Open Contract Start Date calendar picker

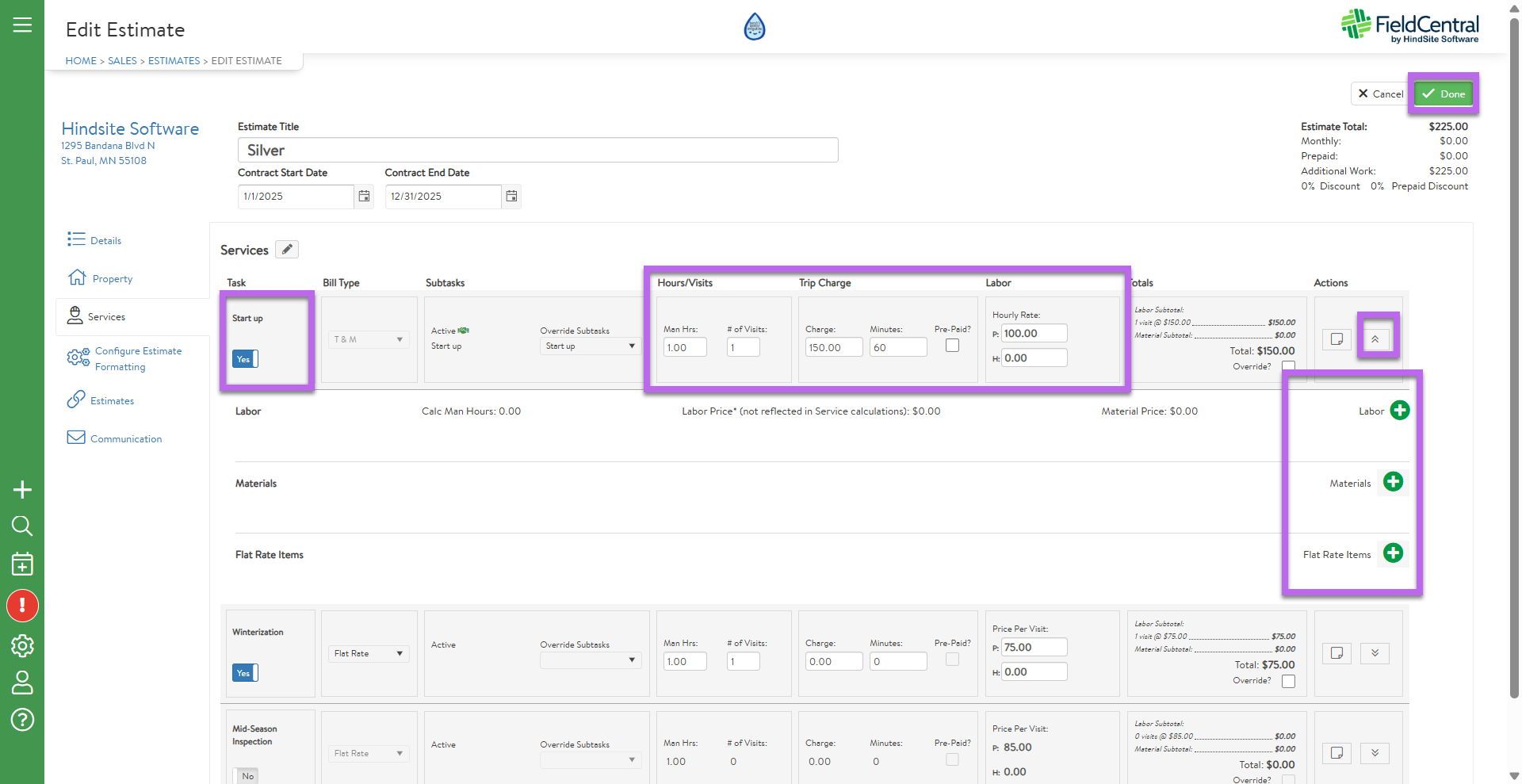click(x=364, y=197)
